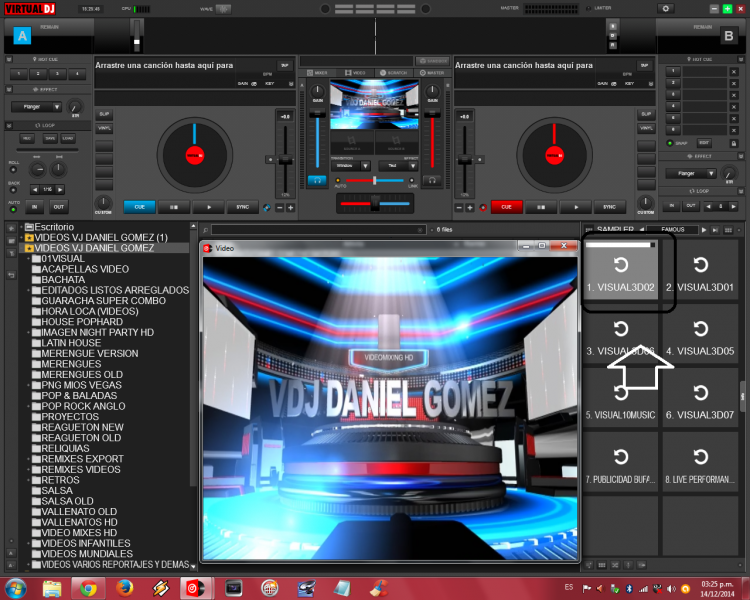Click deck A pitch plus button
Image resolution: width=750 pixels, height=600 pixels.
pyautogui.click(x=290, y=208)
